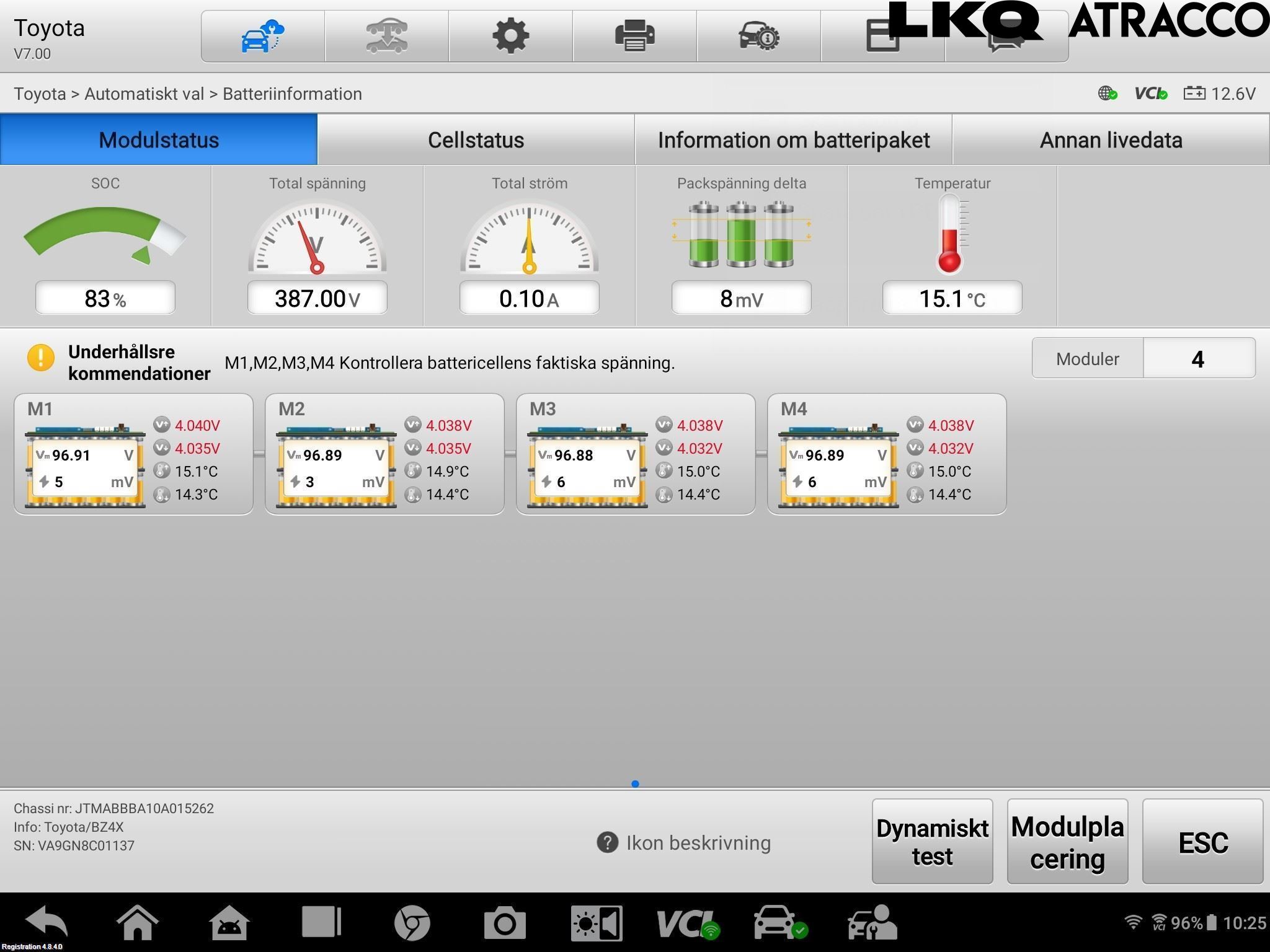Go to the Android home screen
The width and height of the screenshot is (1270, 952).
click(x=137, y=922)
